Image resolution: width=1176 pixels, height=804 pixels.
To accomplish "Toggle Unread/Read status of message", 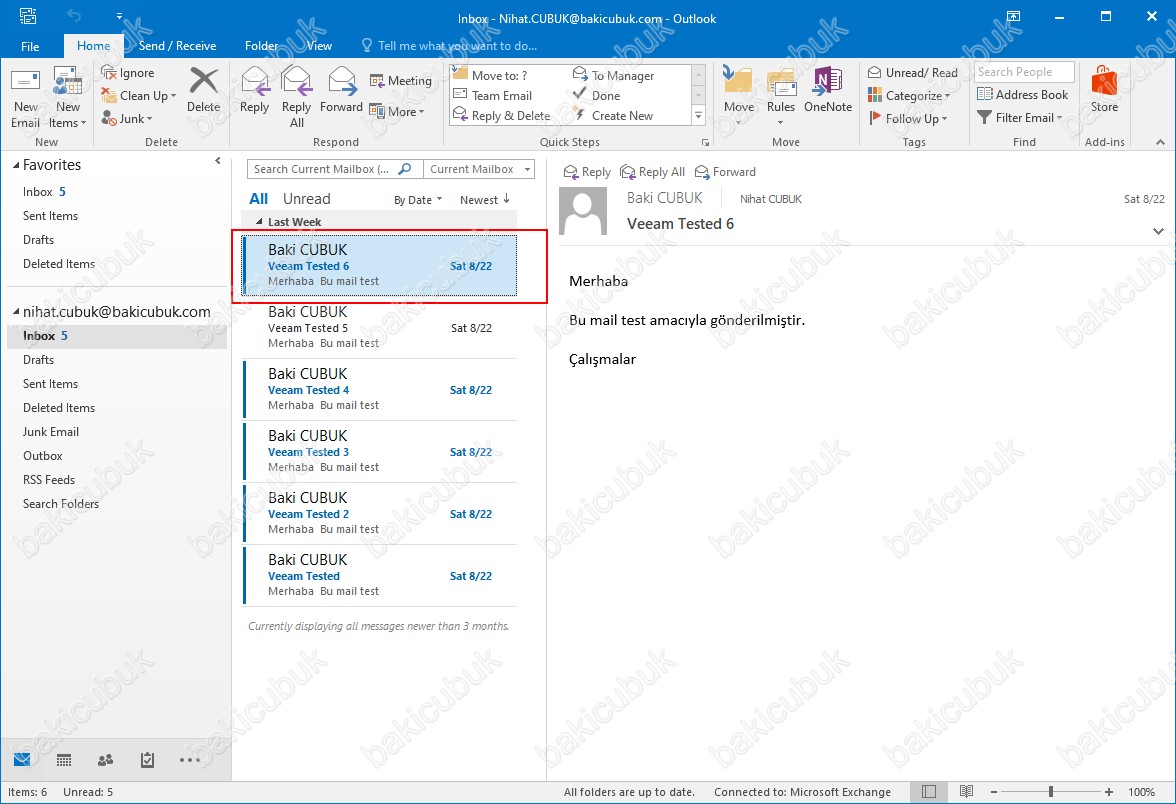I will pyautogui.click(x=912, y=72).
